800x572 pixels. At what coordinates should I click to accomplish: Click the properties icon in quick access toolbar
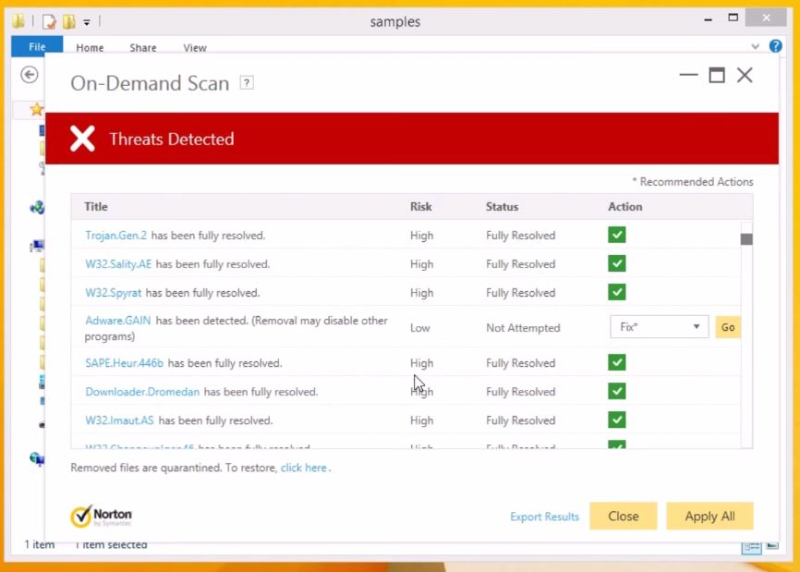coord(48,21)
